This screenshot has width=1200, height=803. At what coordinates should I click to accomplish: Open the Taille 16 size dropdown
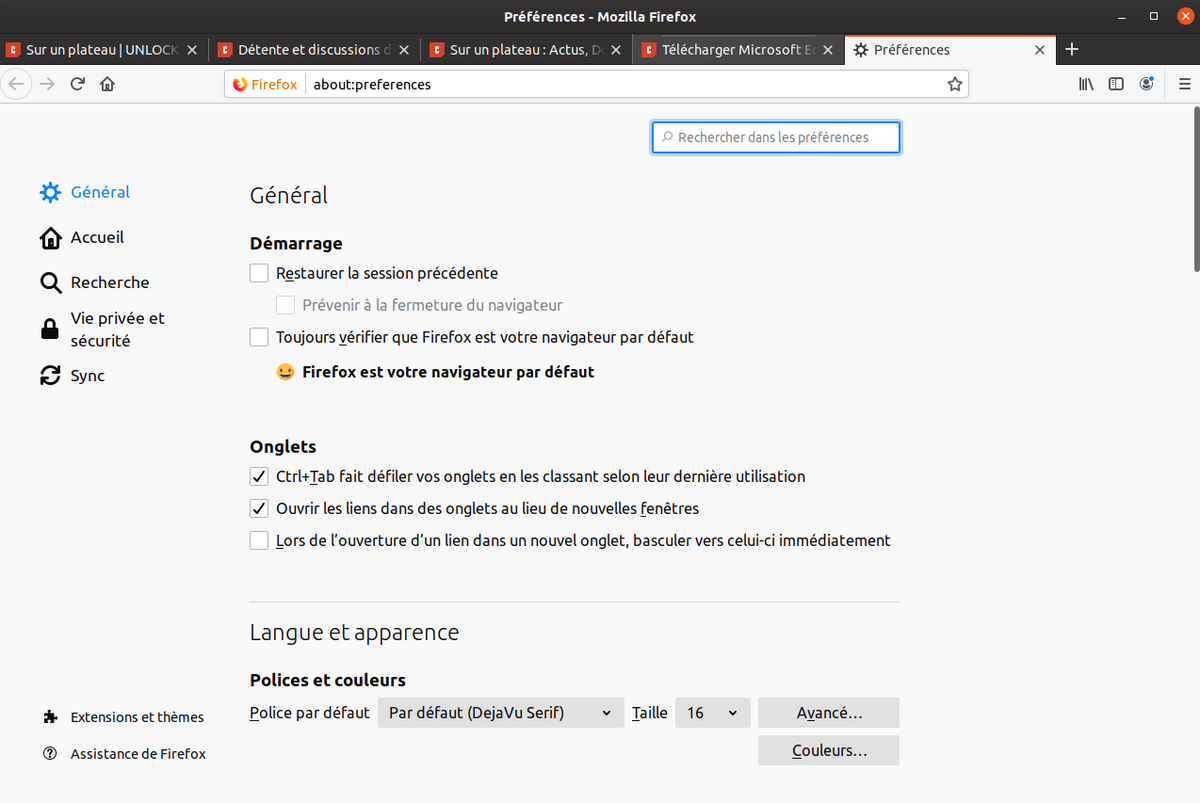tap(713, 713)
